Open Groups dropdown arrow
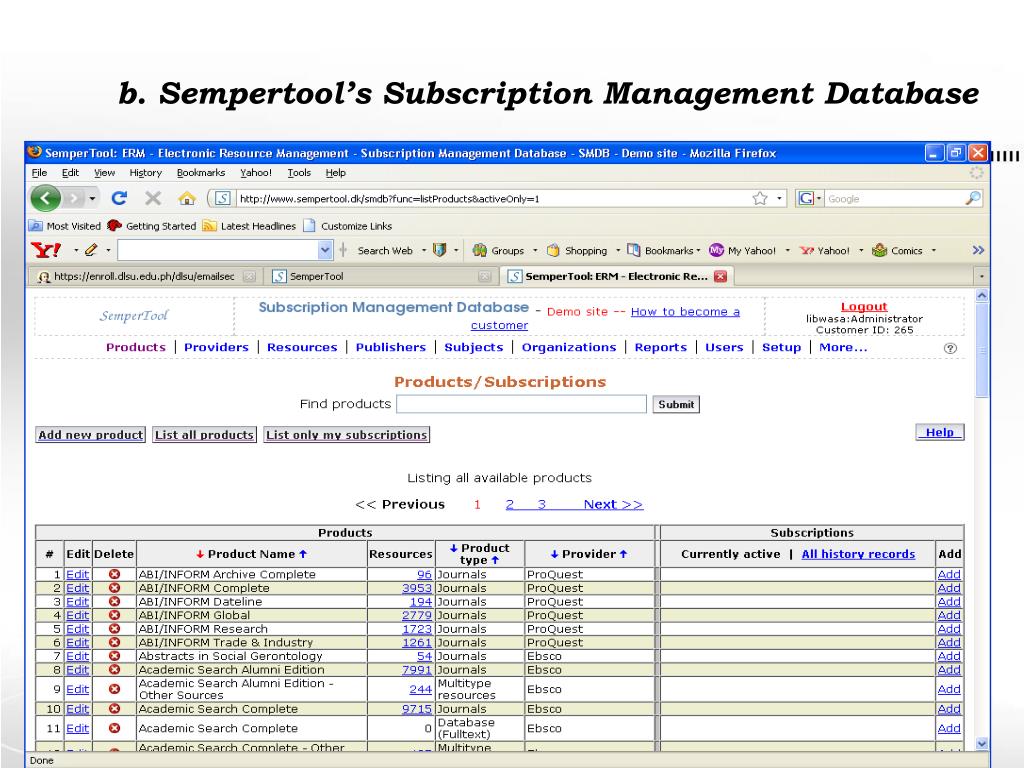 [x=535, y=250]
